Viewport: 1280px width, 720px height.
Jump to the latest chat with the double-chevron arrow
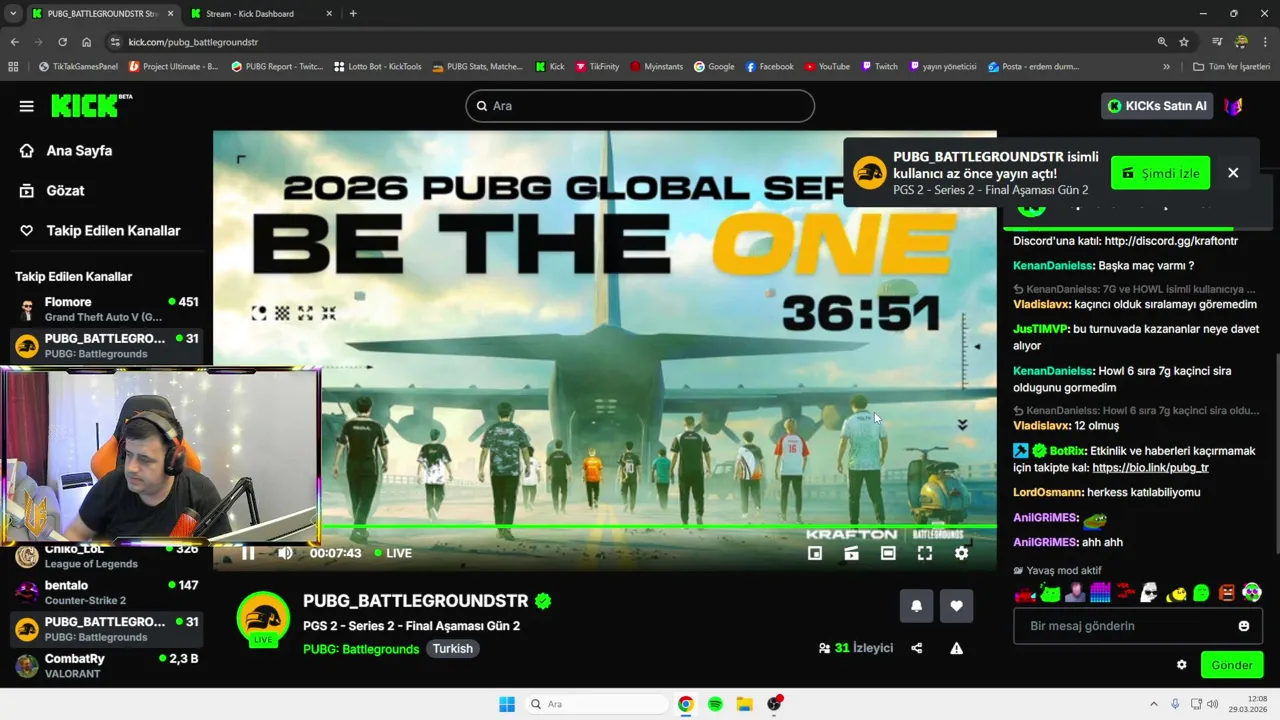(x=962, y=425)
